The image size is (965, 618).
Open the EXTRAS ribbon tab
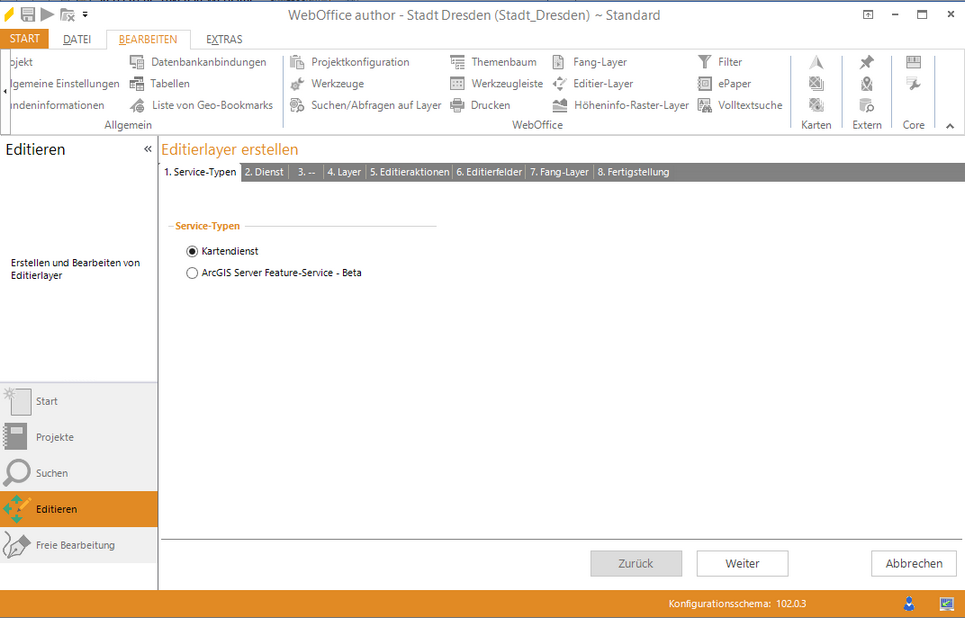(224, 39)
